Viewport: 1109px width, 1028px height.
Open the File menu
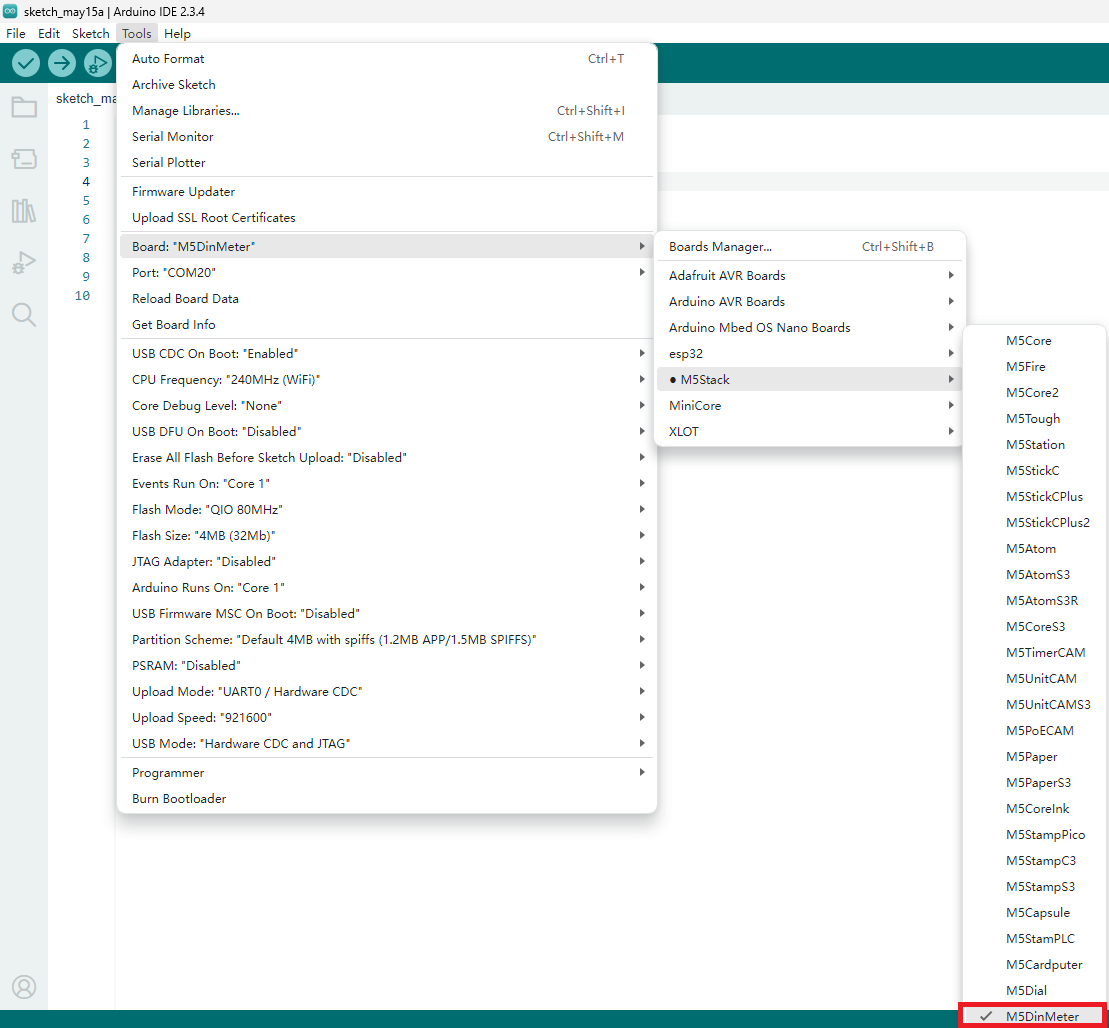[x=16, y=33]
